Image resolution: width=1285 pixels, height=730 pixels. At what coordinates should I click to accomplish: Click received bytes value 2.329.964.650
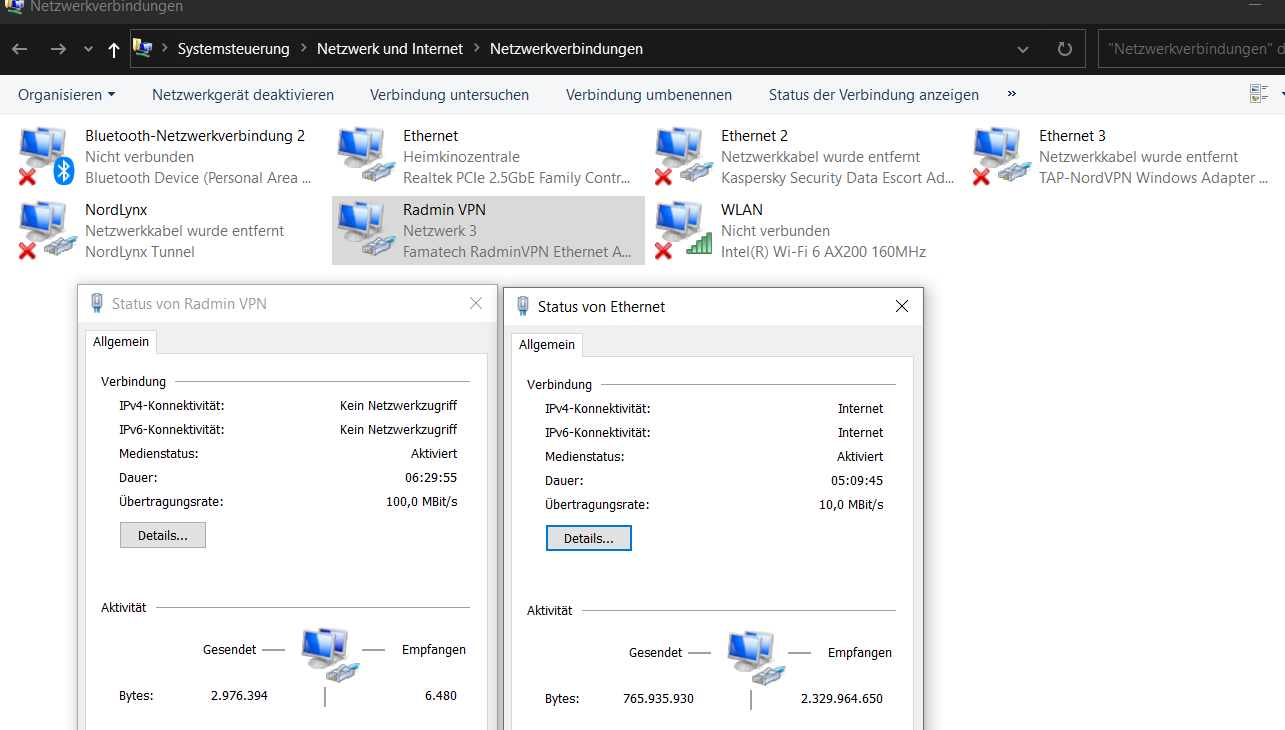click(x=842, y=698)
